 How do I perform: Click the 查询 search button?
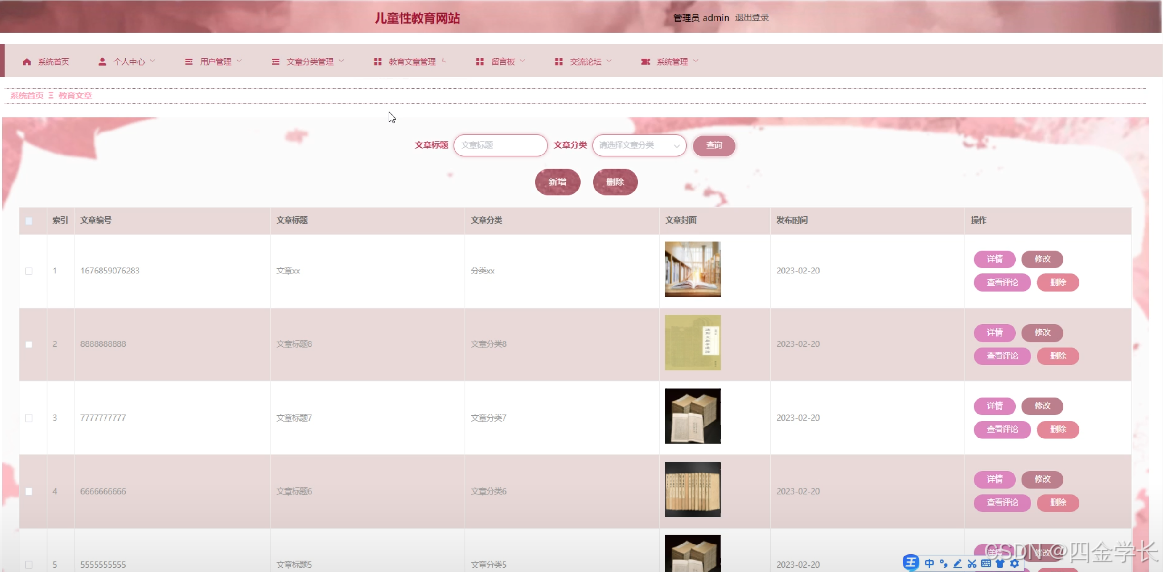(x=714, y=146)
